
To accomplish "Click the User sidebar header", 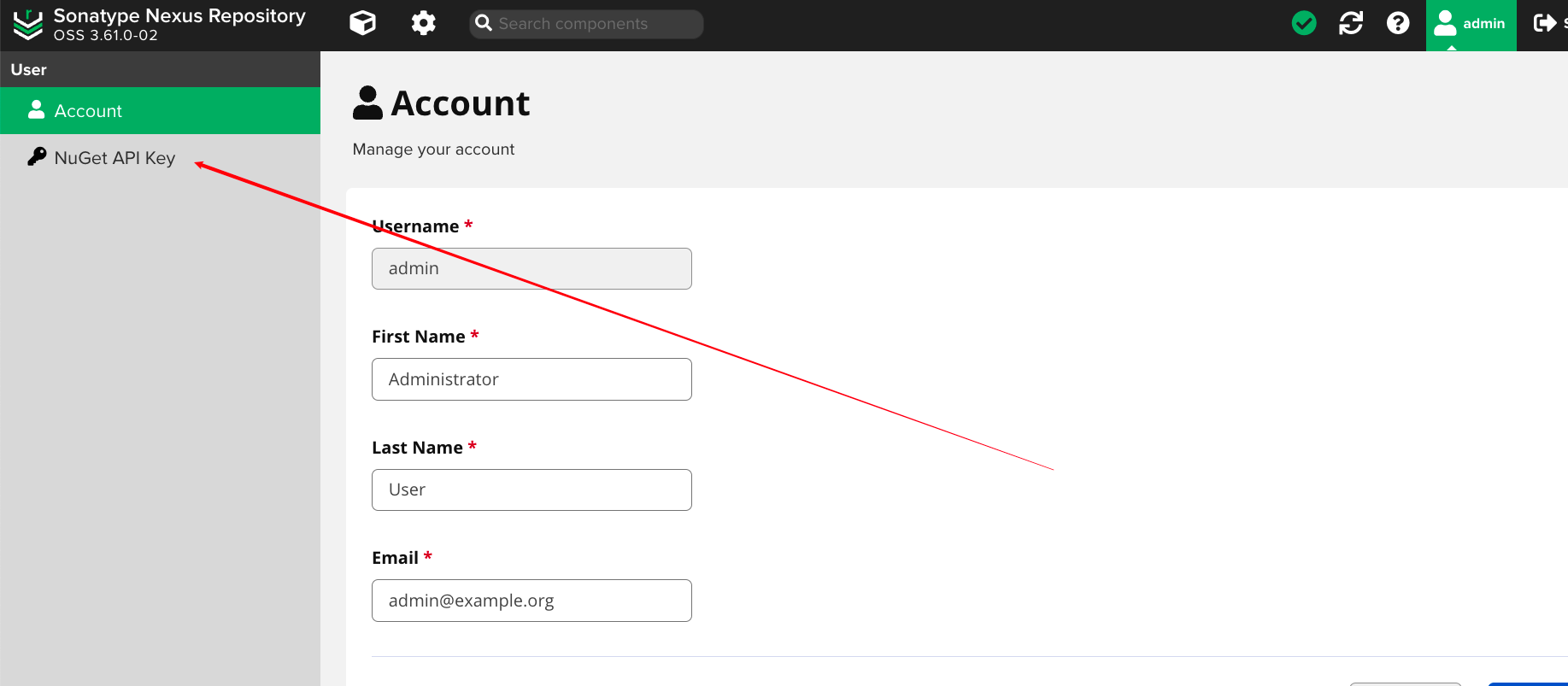I will (x=160, y=69).
